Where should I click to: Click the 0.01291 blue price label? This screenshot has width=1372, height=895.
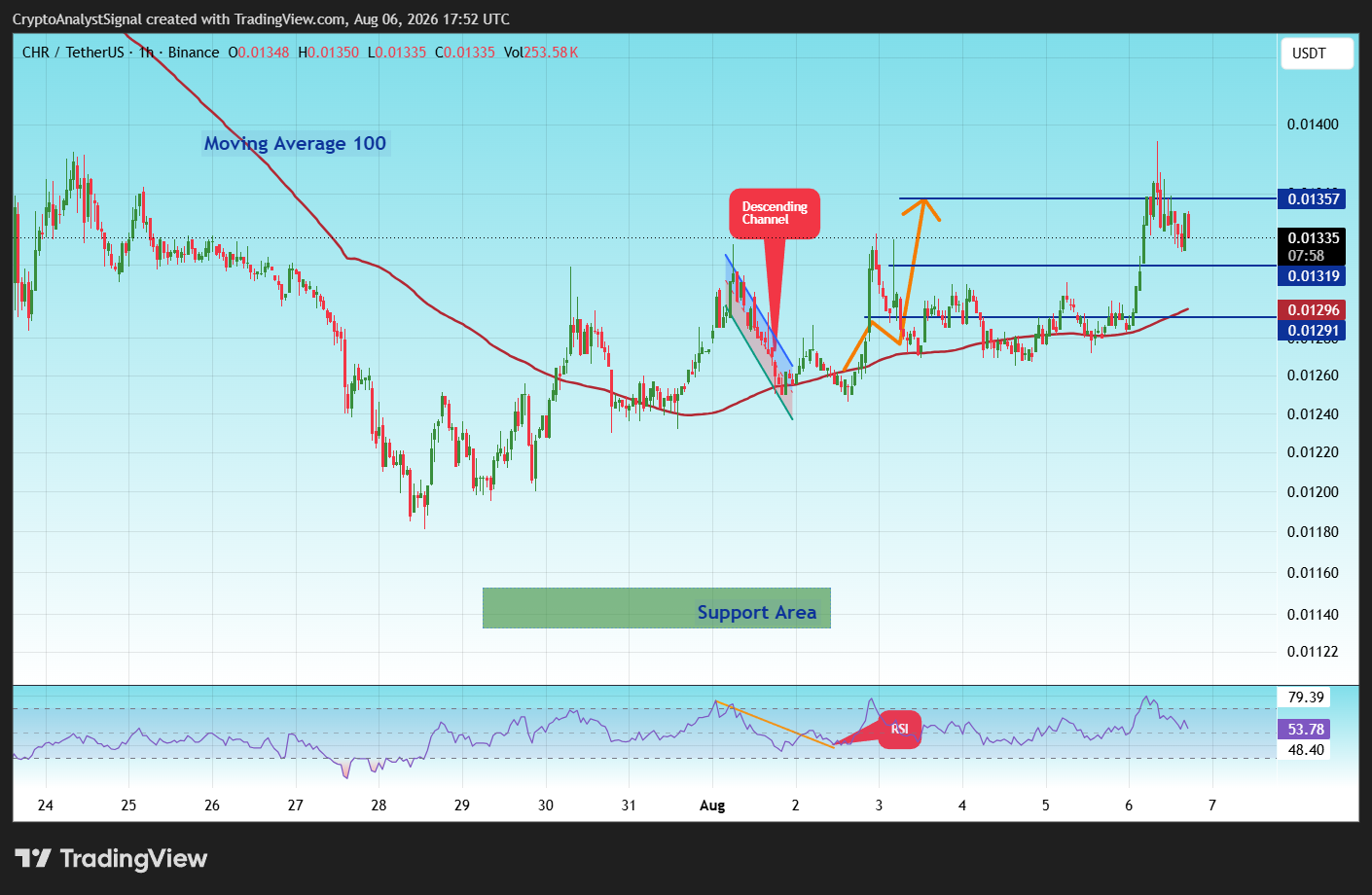pyautogui.click(x=1314, y=331)
